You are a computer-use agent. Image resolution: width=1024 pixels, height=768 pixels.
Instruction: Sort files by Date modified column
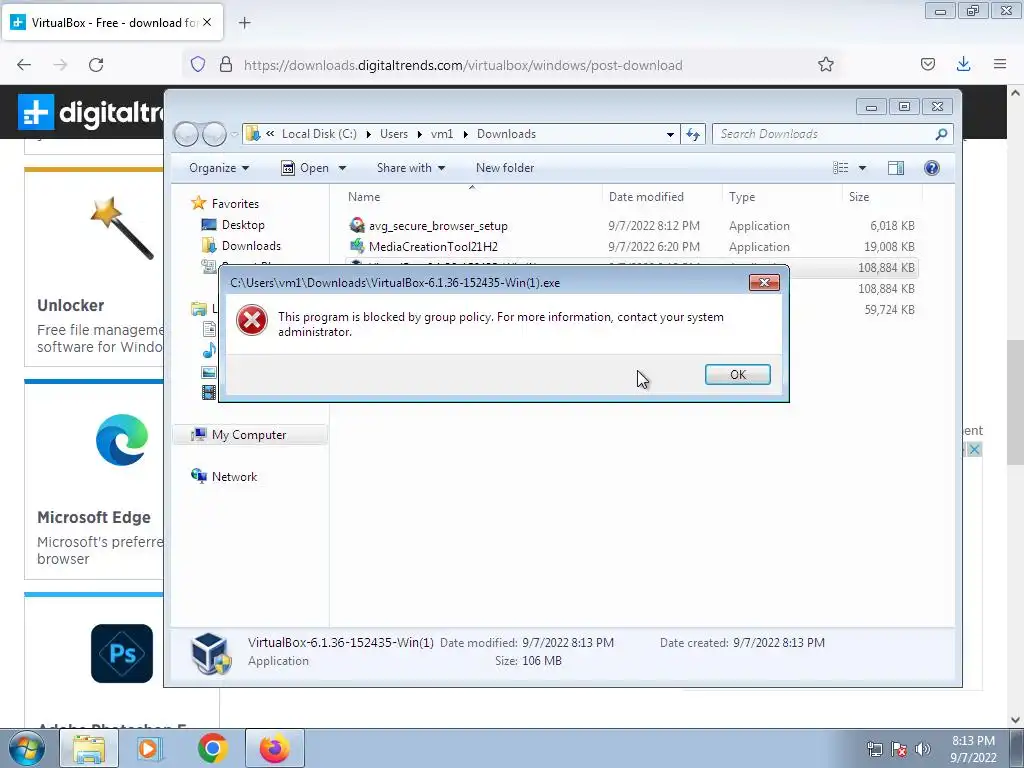coord(646,197)
